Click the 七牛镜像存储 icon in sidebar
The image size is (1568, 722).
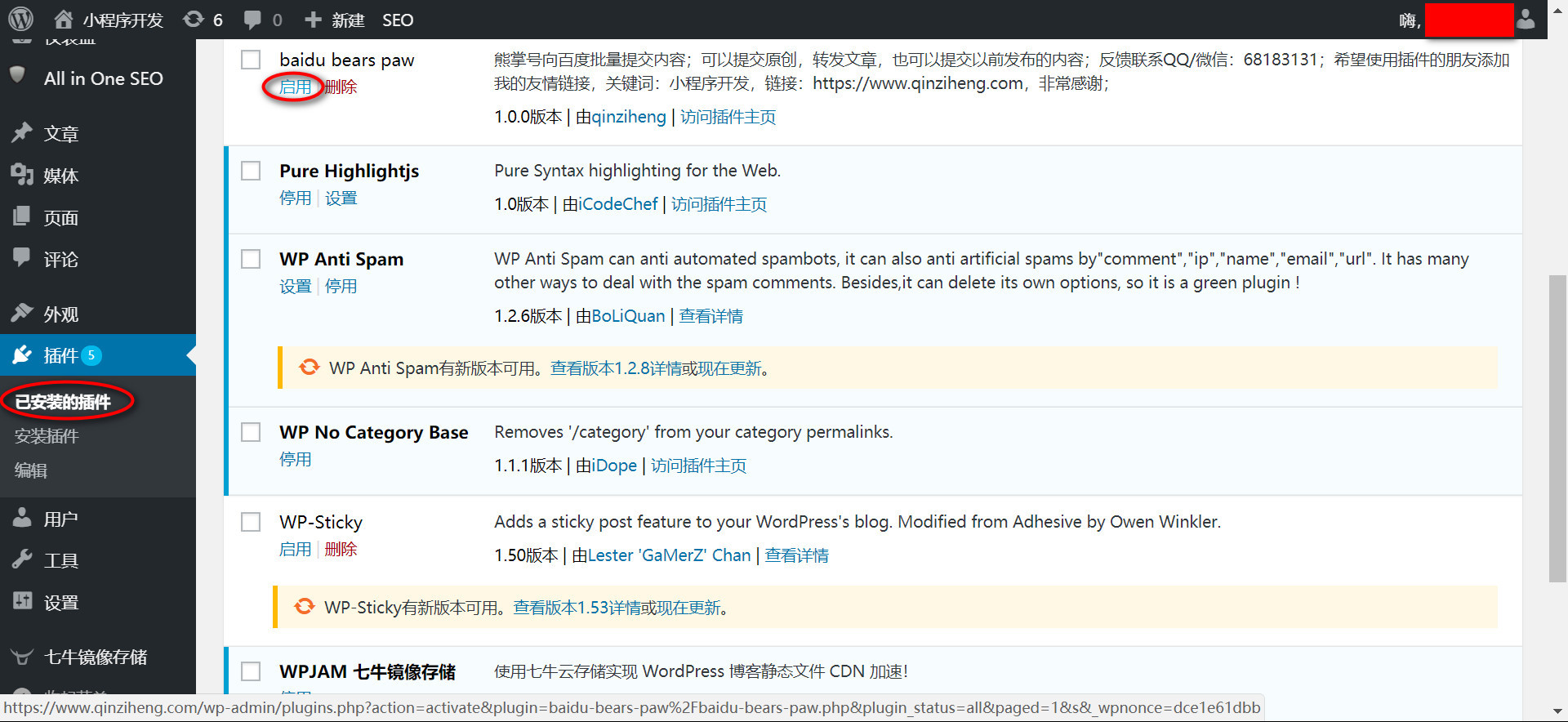pos(22,657)
